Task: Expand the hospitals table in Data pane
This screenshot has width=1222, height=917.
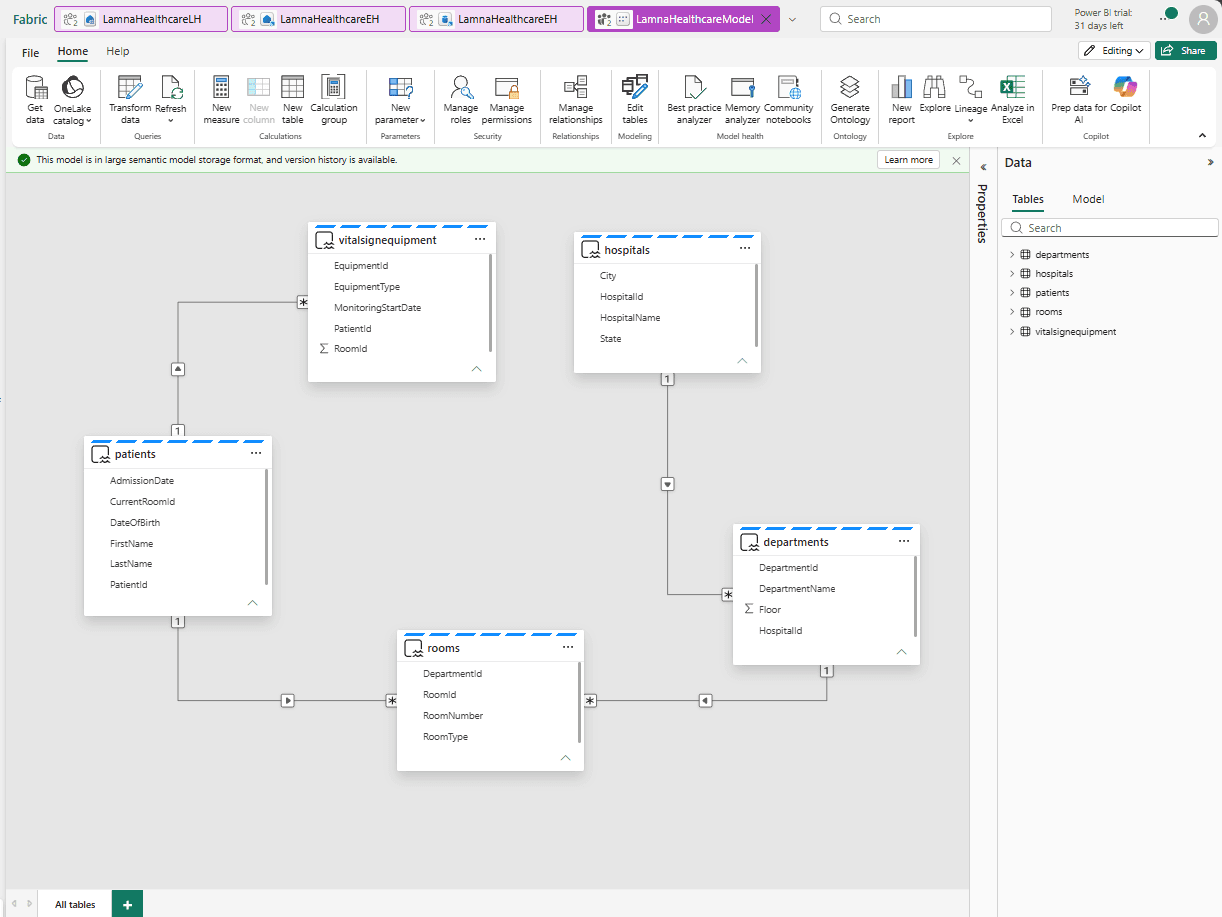Action: 1012,274
